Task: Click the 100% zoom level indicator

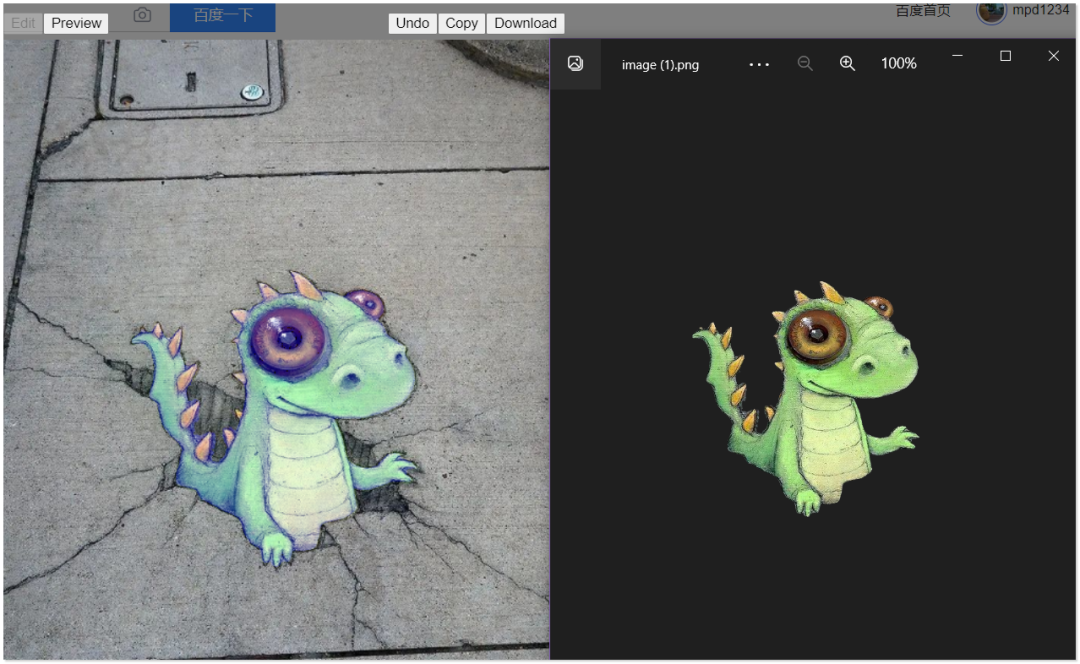Action: 898,63
